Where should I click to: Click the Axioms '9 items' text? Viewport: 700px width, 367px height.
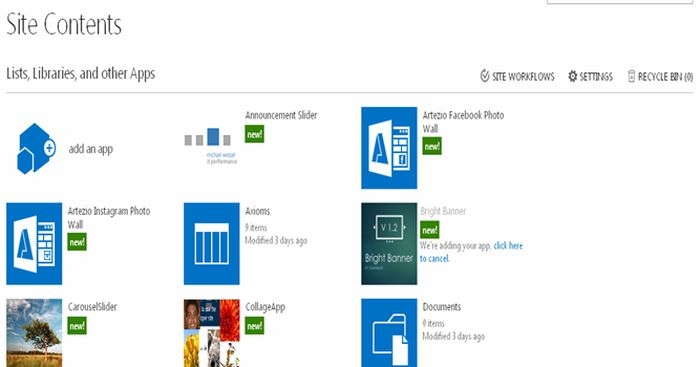256,228
